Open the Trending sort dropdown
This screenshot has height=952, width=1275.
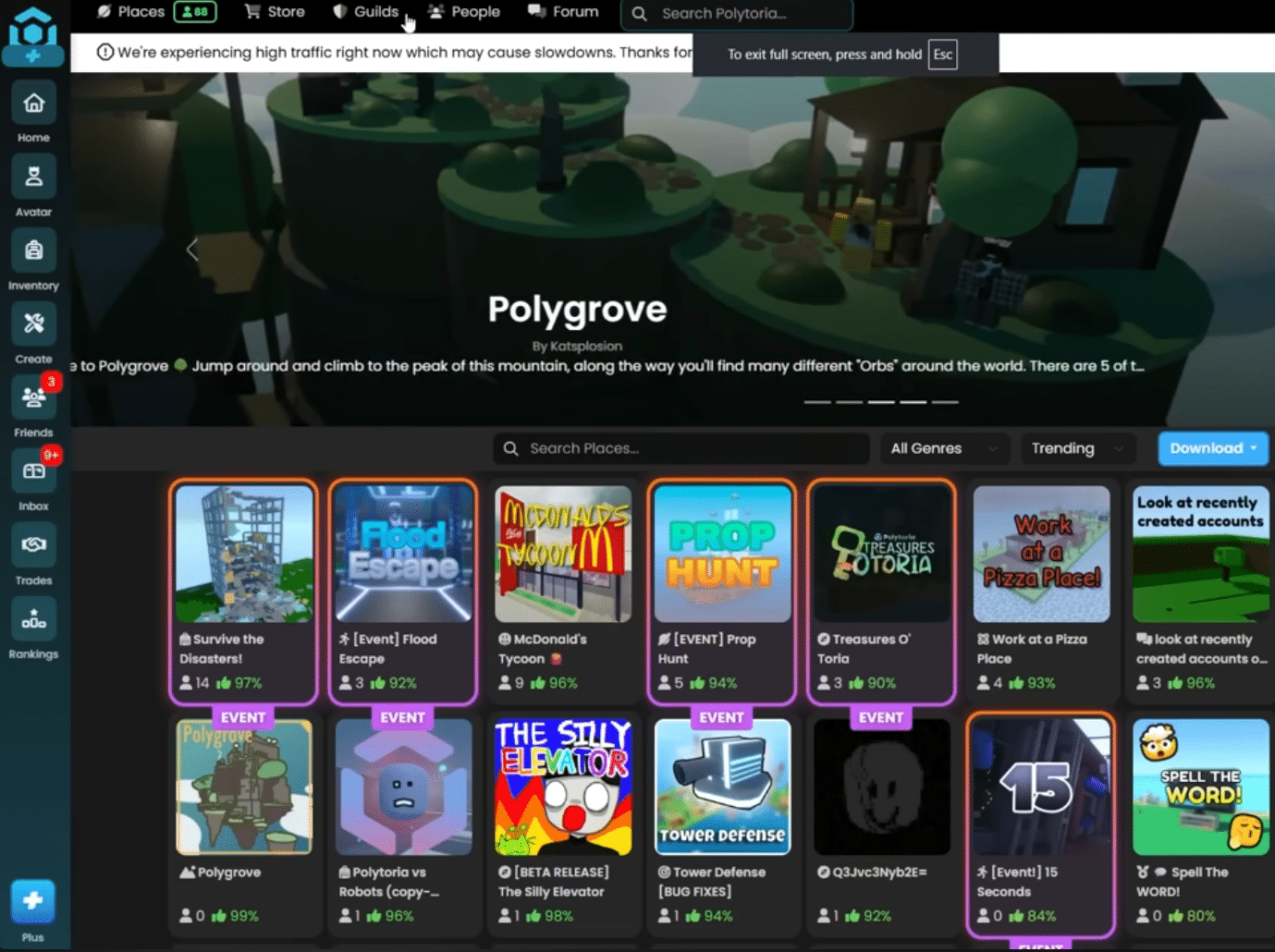(1077, 448)
